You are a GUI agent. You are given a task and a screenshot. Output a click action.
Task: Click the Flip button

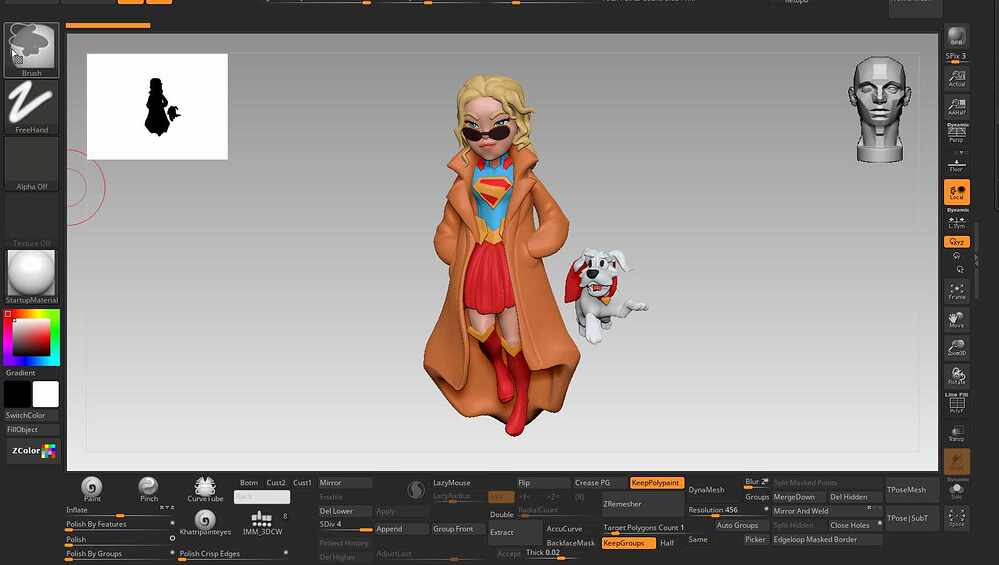[543, 483]
